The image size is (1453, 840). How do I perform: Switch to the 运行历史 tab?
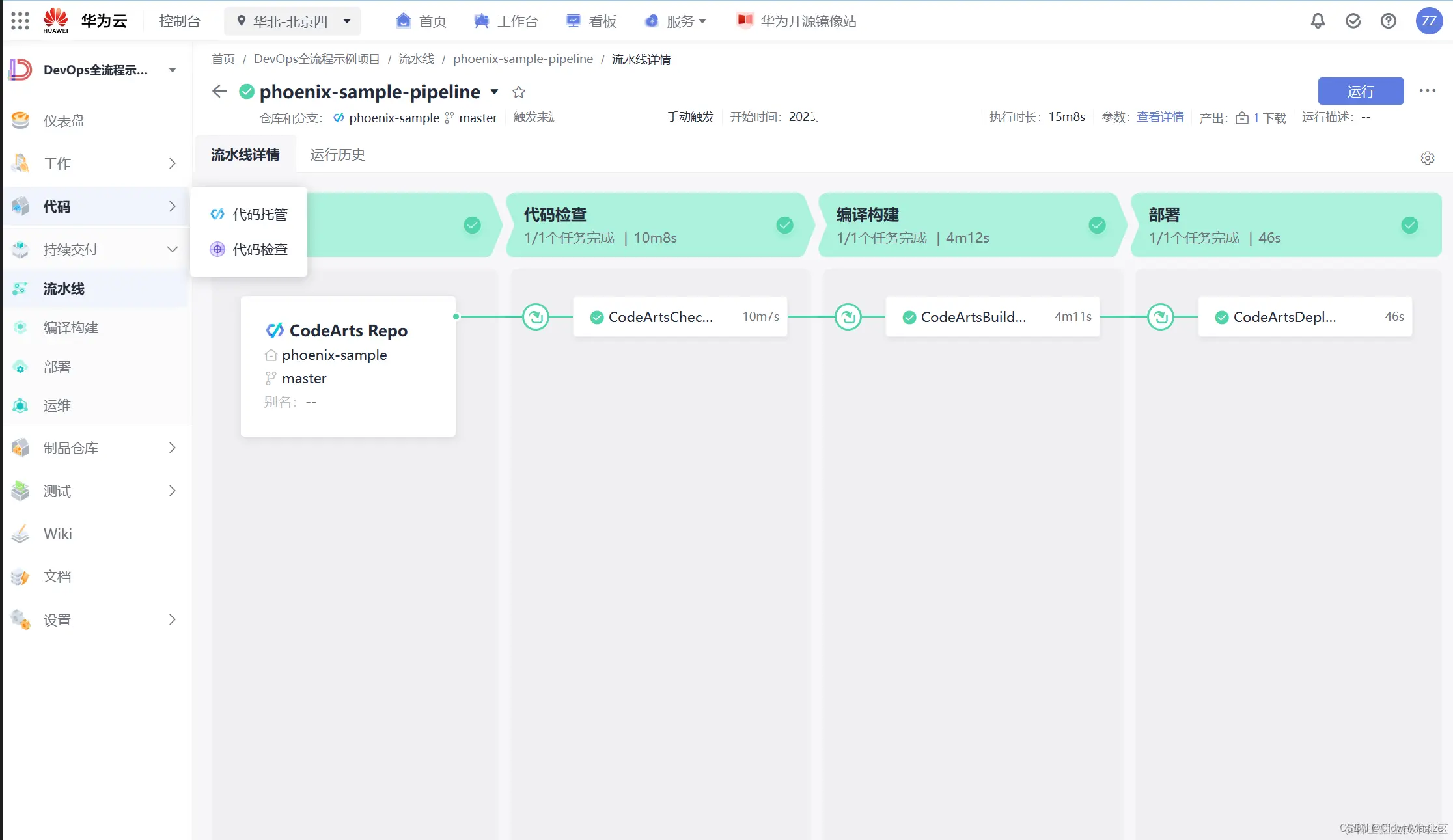pos(337,155)
